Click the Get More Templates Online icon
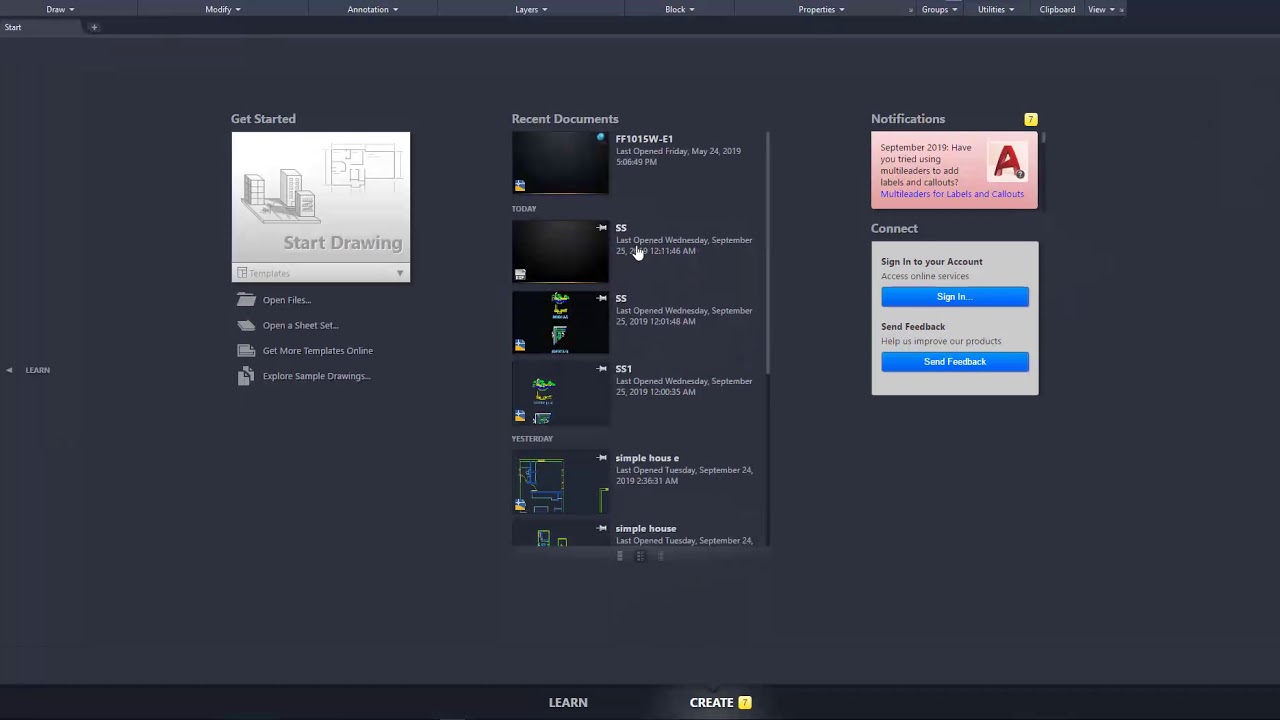The height and width of the screenshot is (720, 1280). pyautogui.click(x=246, y=351)
